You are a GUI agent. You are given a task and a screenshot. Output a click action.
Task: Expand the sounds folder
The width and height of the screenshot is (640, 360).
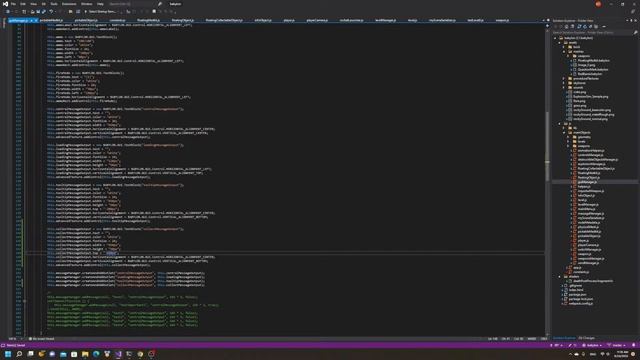(x=564, y=87)
